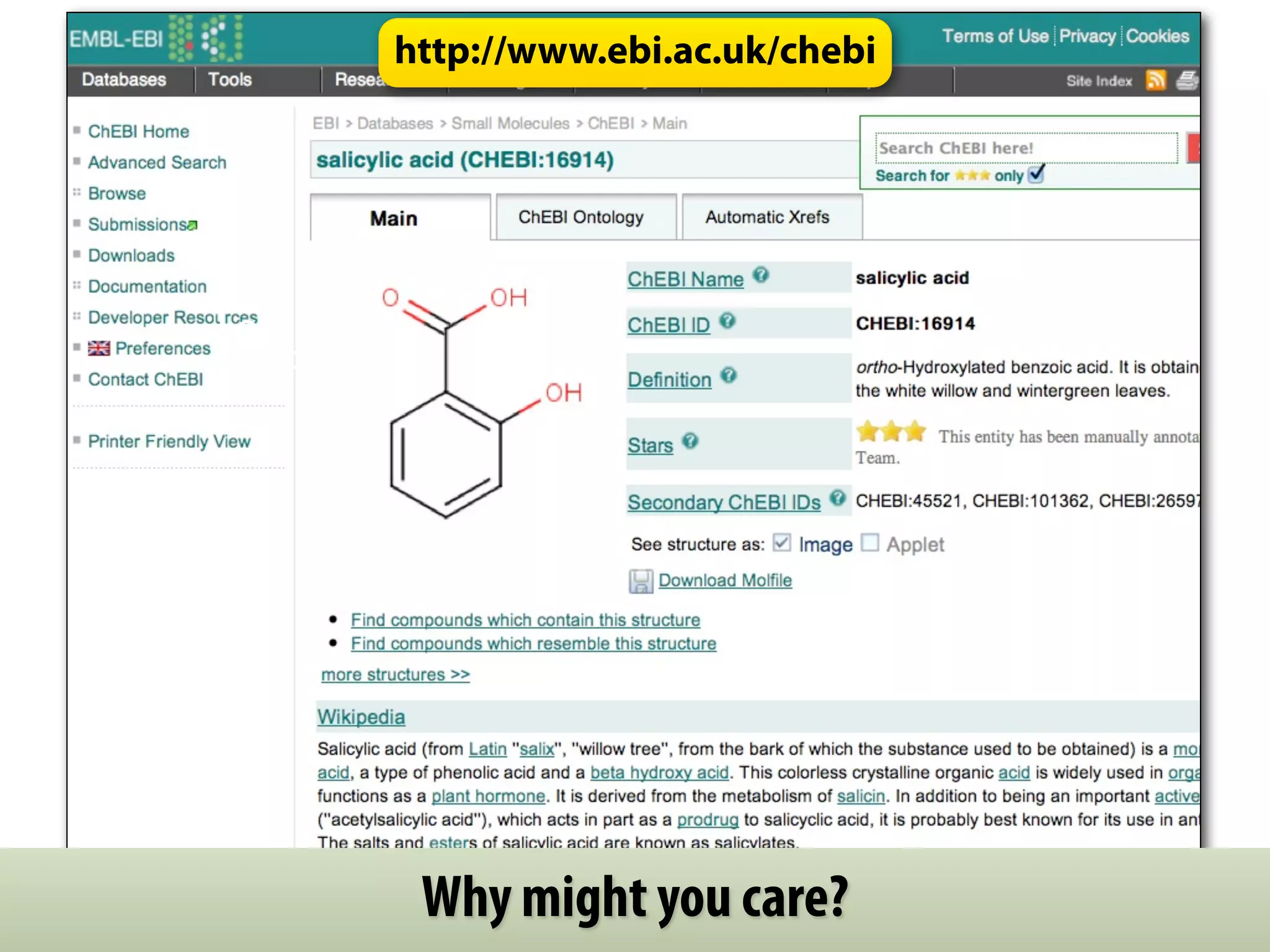Check the Image structure view checkbox

(782, 543)
